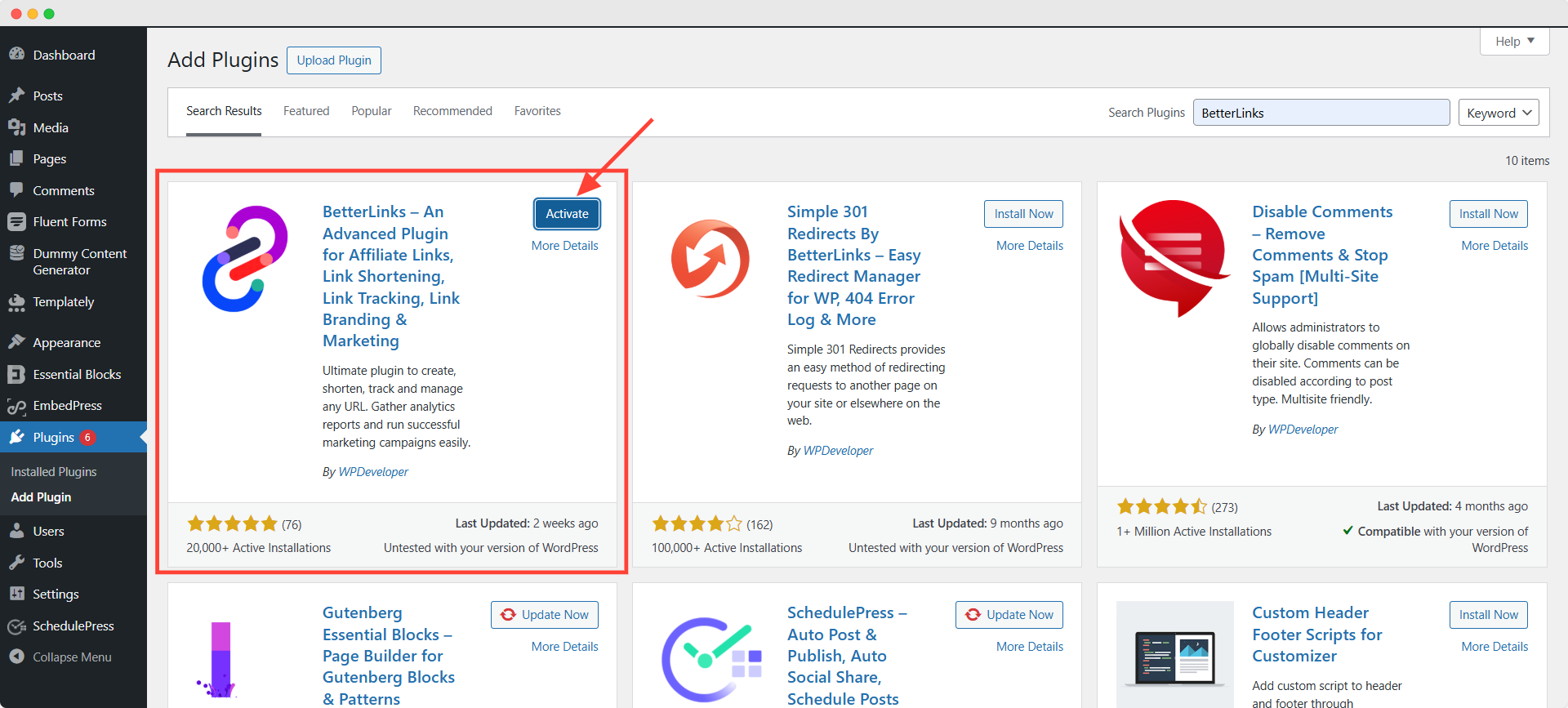
Task: Activate the BetterLinks plugin
Action: coord(567,214)
